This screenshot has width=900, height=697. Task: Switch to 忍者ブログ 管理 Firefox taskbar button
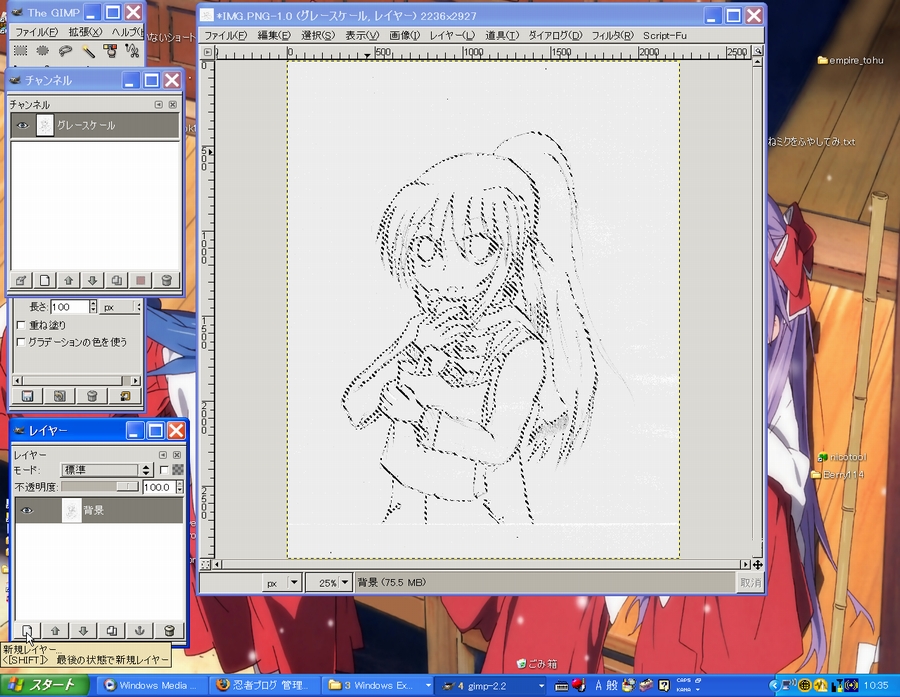263,686
